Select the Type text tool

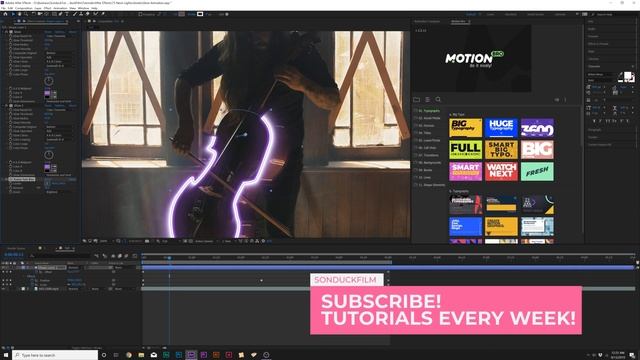click(x=67, y=14)
